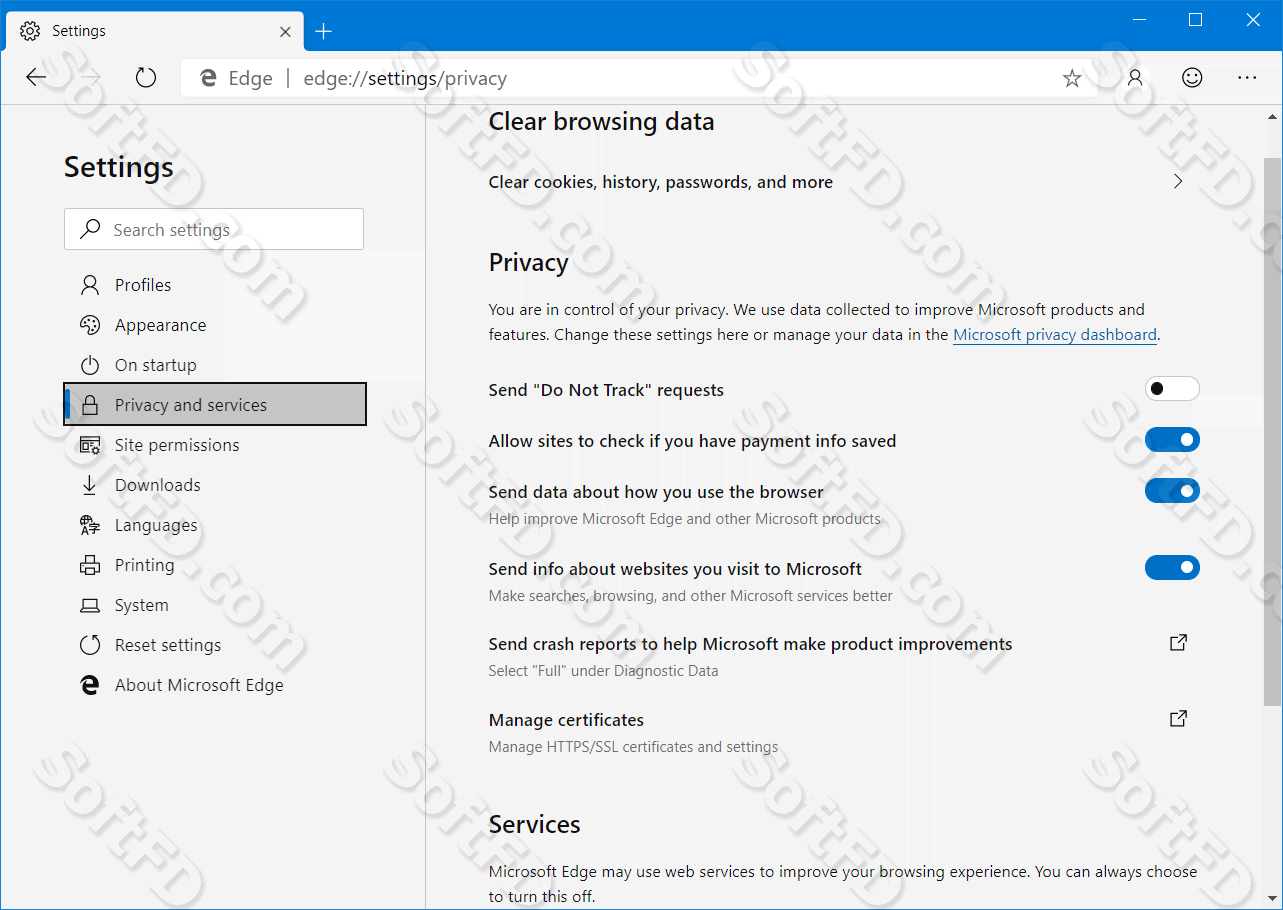Click the Downloads arrow icon
Screen dimensions: 1283x910
click(90, 485)
